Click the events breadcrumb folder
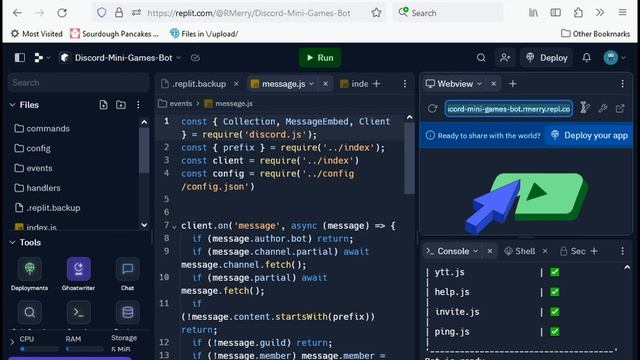The width and height of the screenshot is (640, 360). point(176,104)
